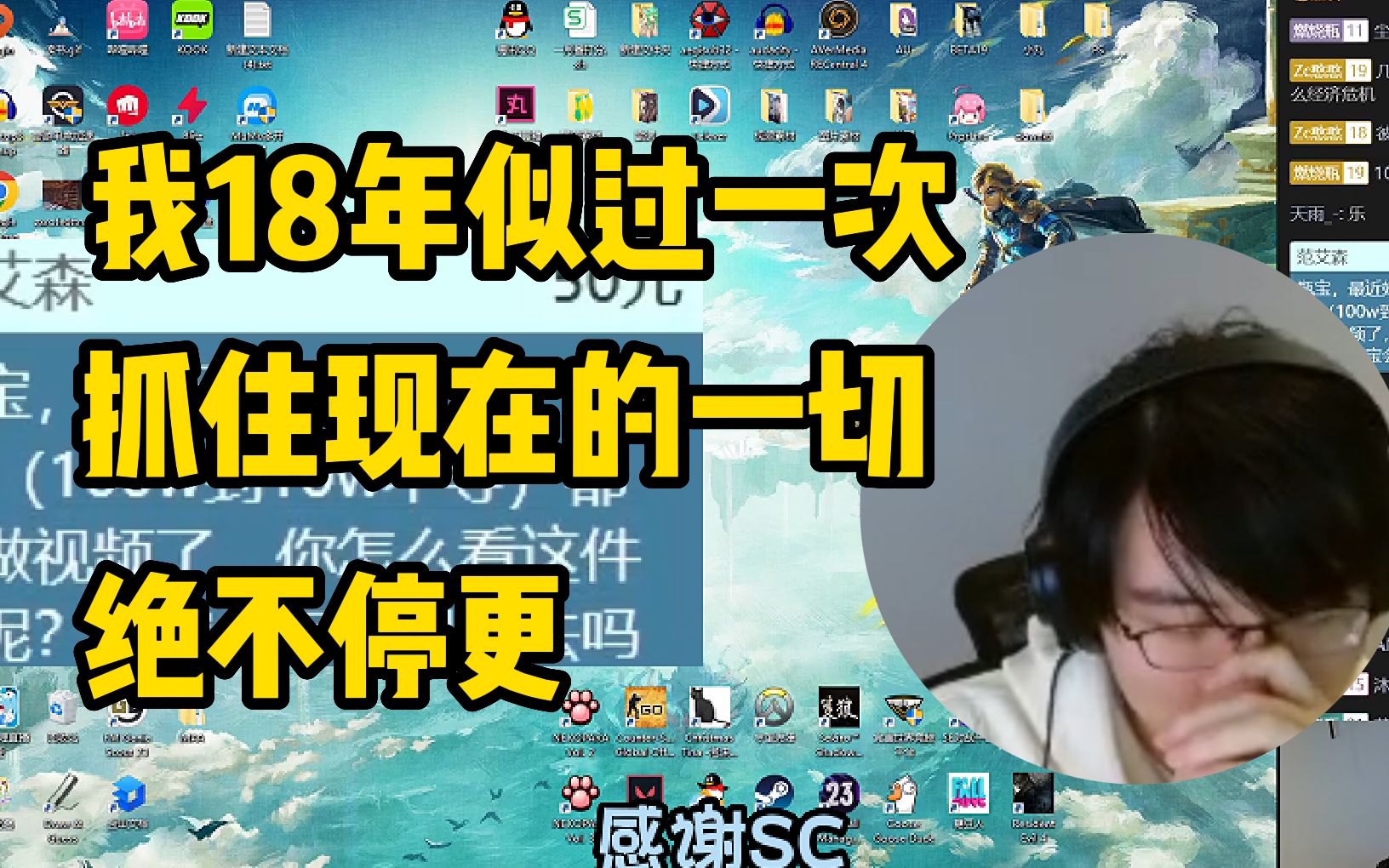The width and height of the screenshot is (1389, 868).
Task: Launch the Fall Guys game icon
Action: coord(969,795)
